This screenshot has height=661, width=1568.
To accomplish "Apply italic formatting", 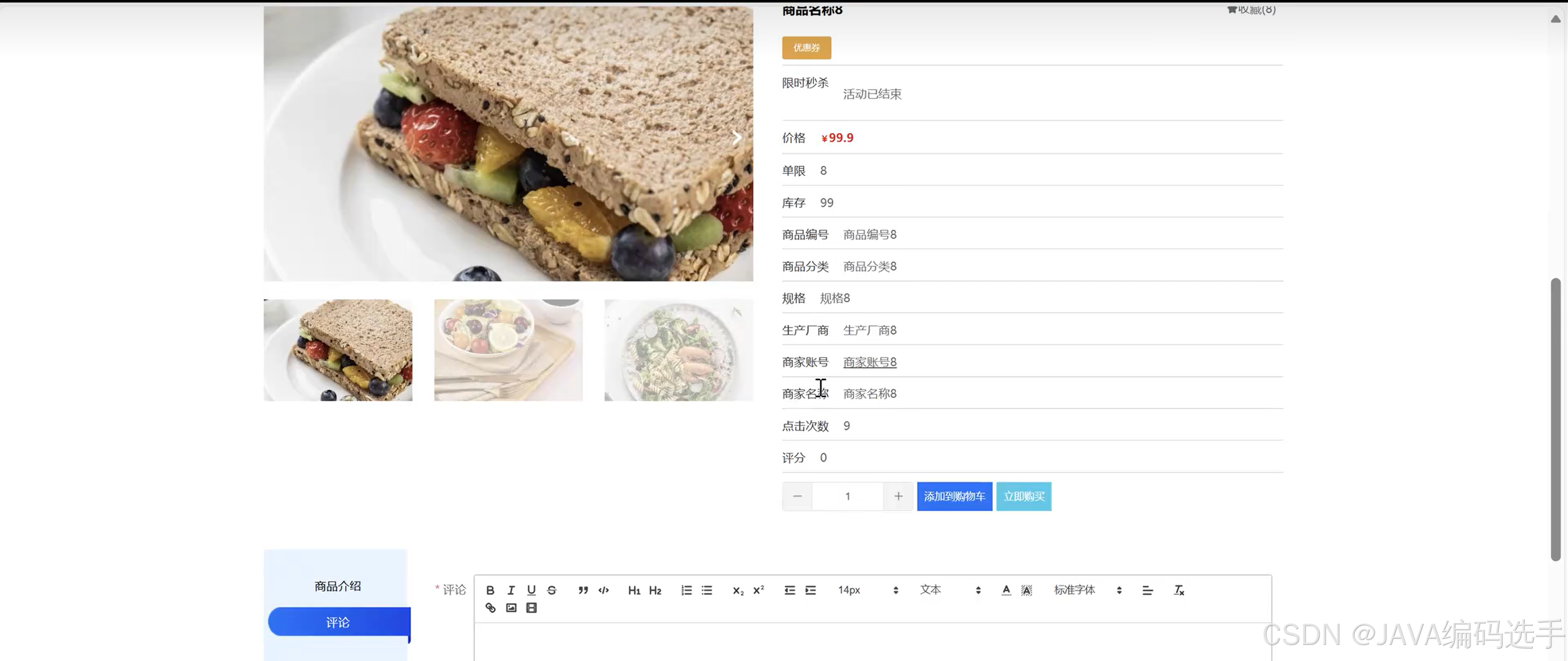I will tap(511, 590).
